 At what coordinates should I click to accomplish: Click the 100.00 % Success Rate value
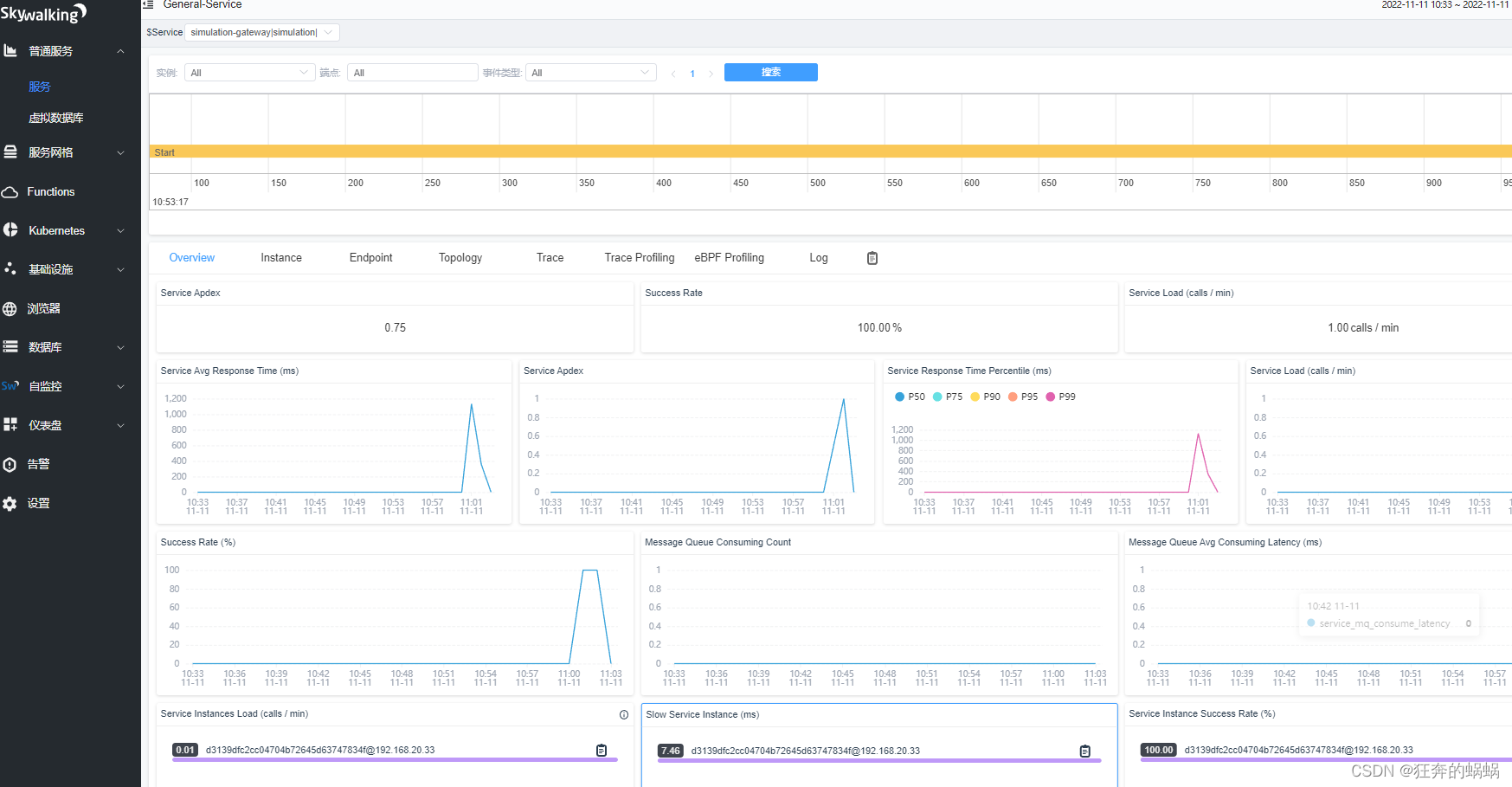tap(880, 328)
